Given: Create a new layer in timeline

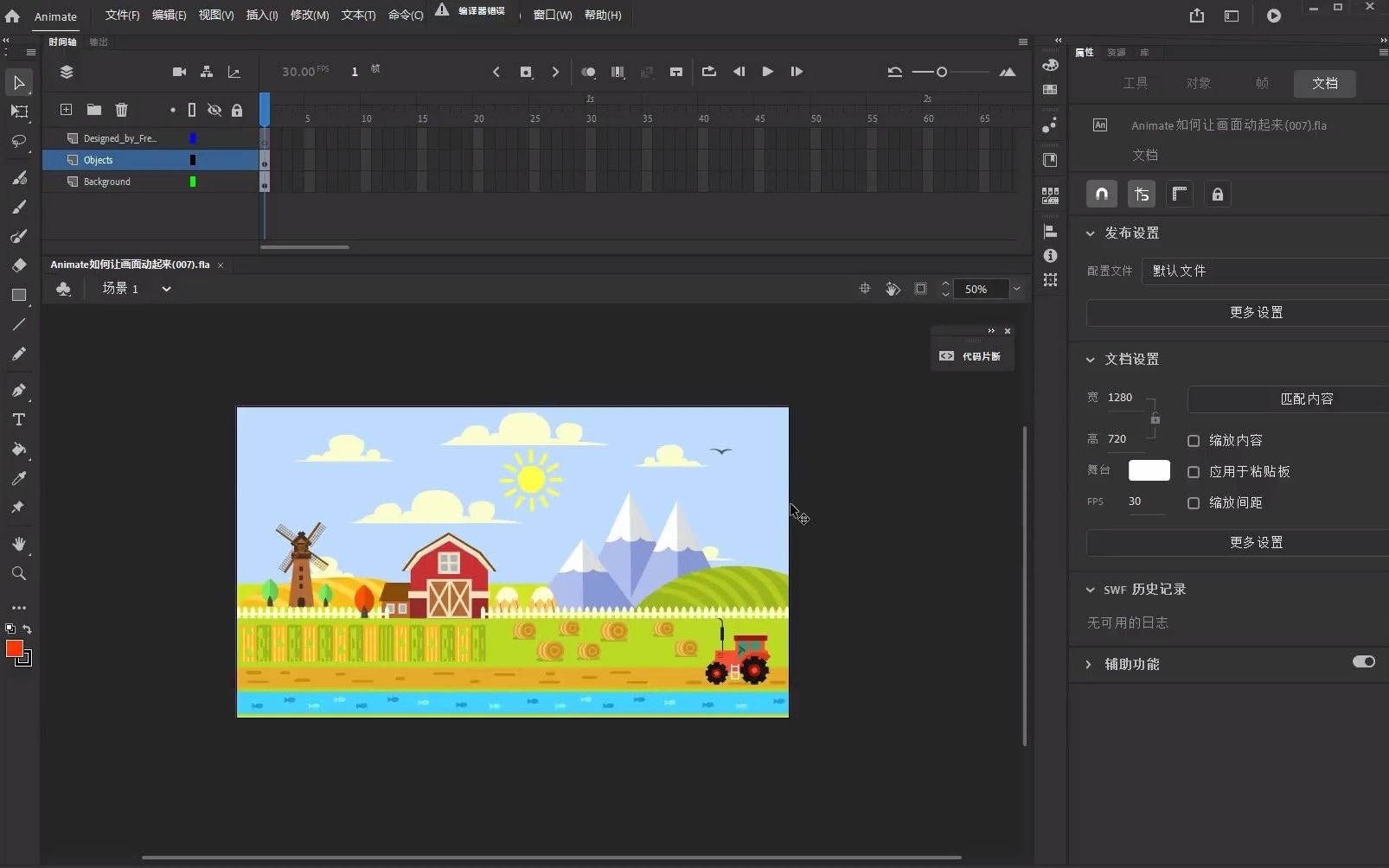Looking at the screenshot, I should click(x=66, y=110).
